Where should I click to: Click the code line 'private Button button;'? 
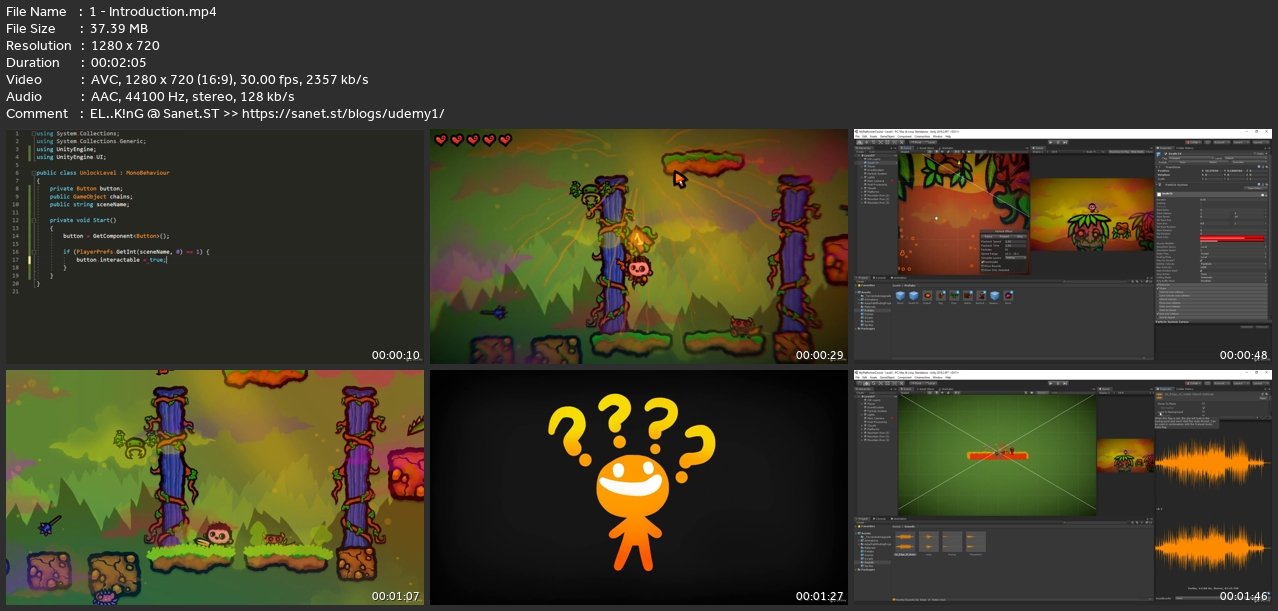click(x=86, y=188)
